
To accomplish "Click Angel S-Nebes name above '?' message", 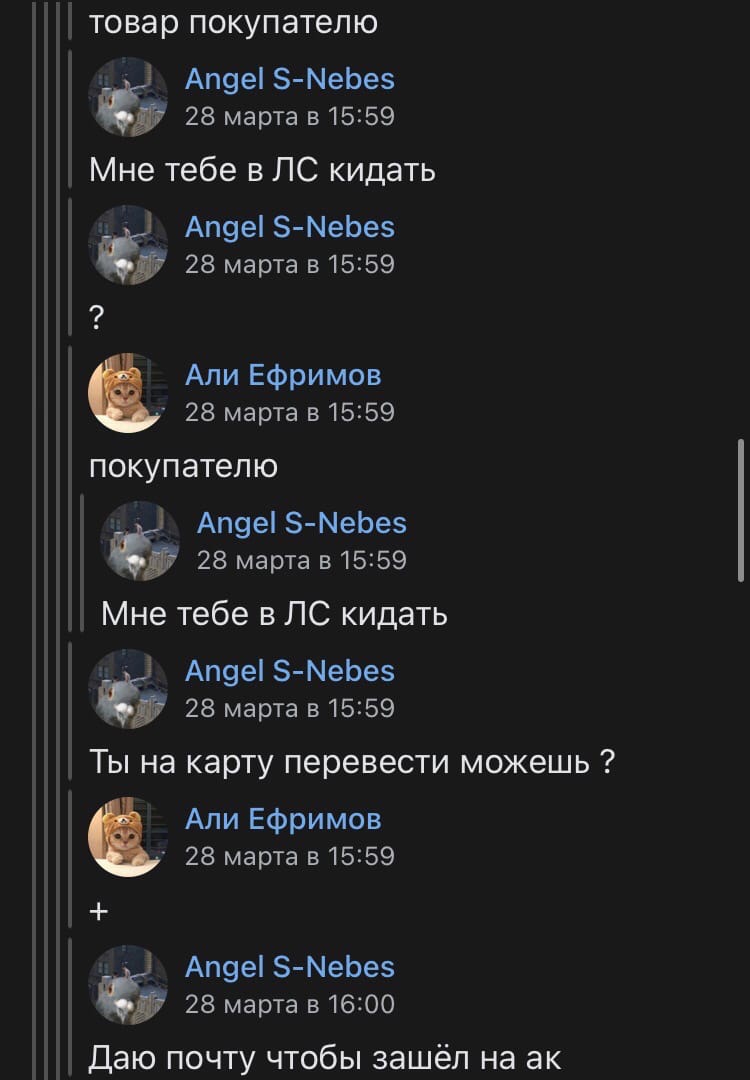I will pos(290,227).
